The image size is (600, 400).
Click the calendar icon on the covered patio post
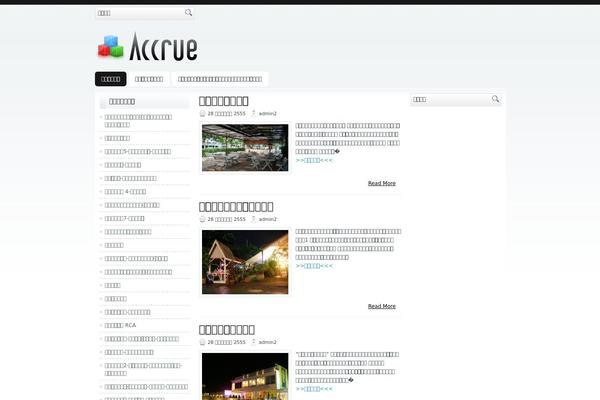pos(202,113)
